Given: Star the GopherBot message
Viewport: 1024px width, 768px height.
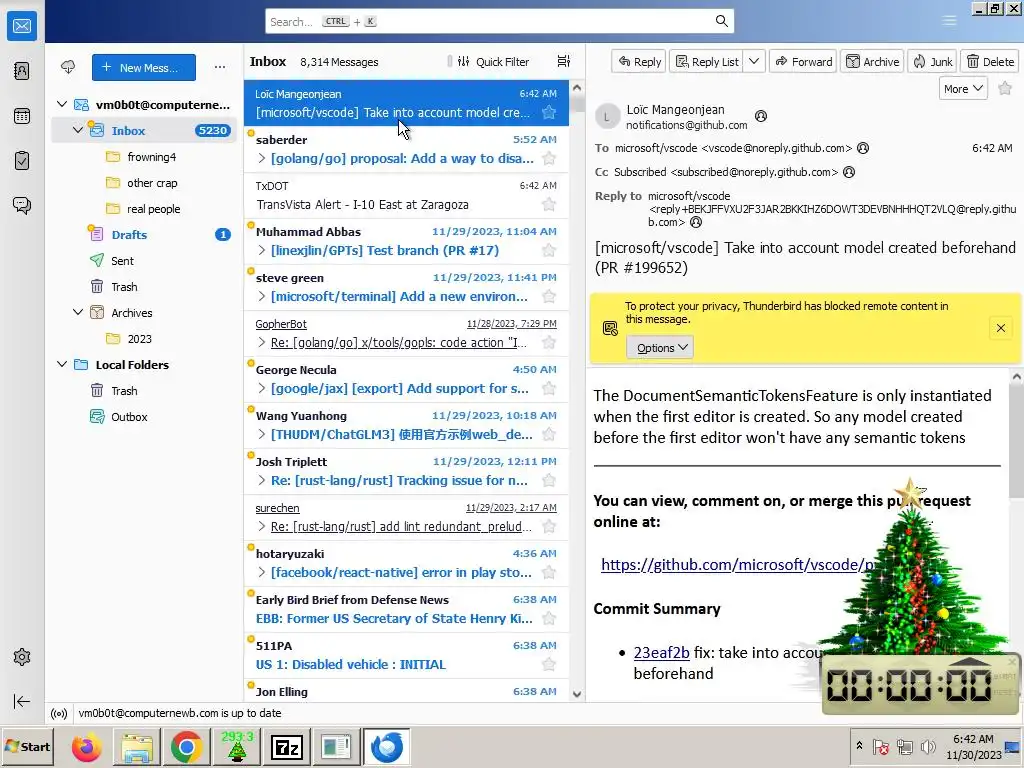Looking at the screenshot, I should (x=549, y=342).
